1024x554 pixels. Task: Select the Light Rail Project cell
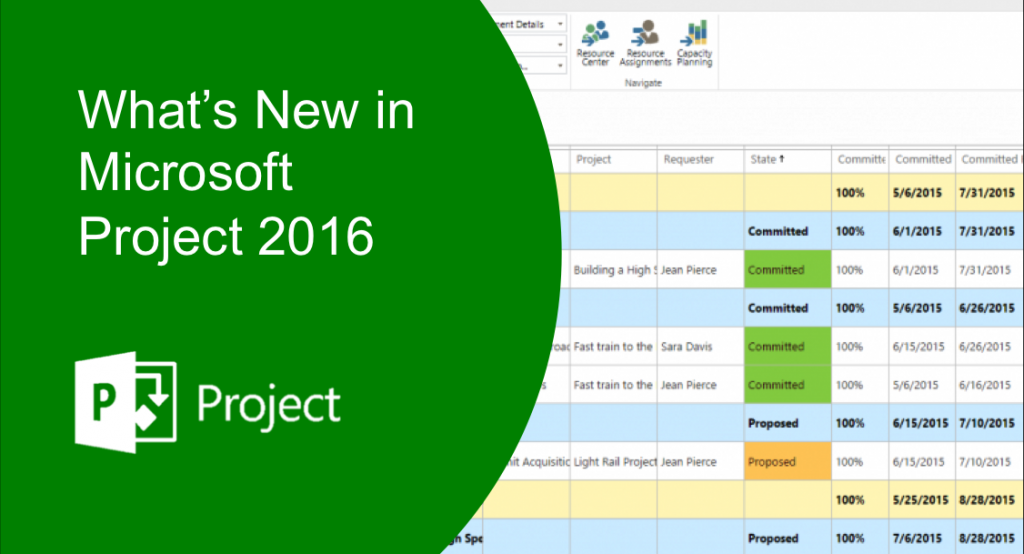(x=615, y=462)
